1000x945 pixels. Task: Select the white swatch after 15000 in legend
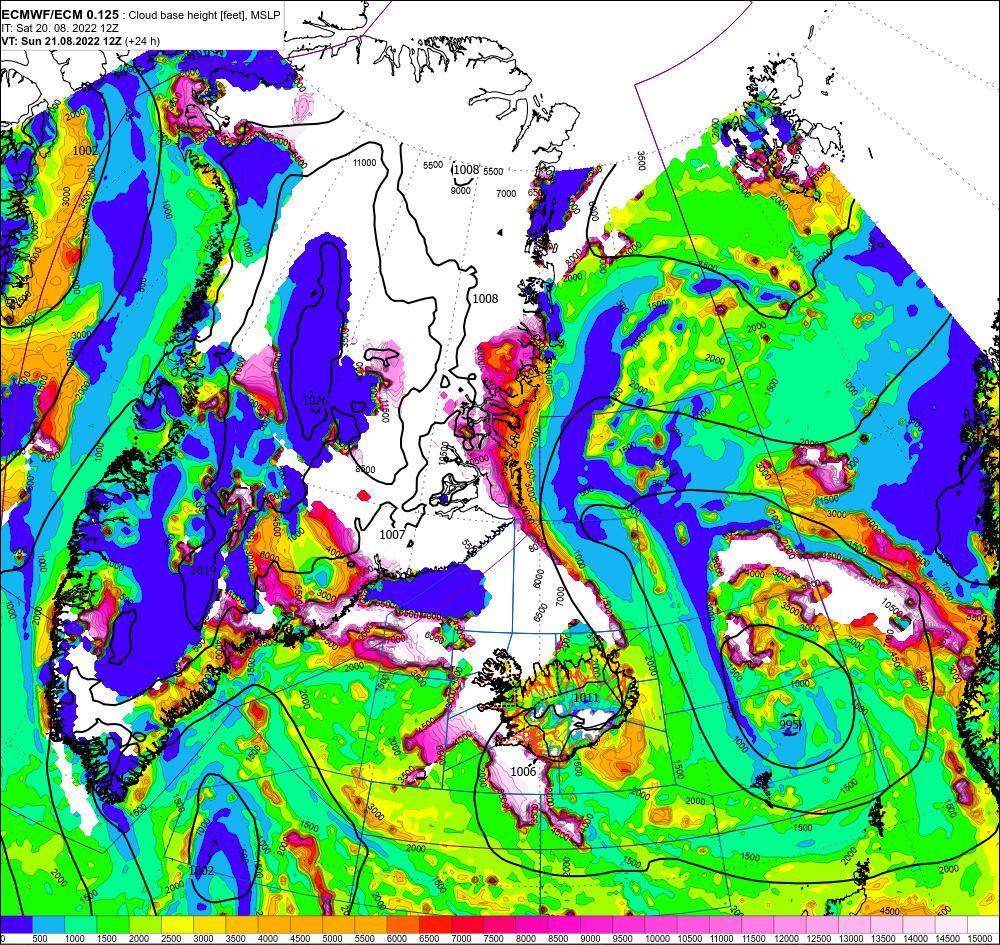(x=983, y=925)
